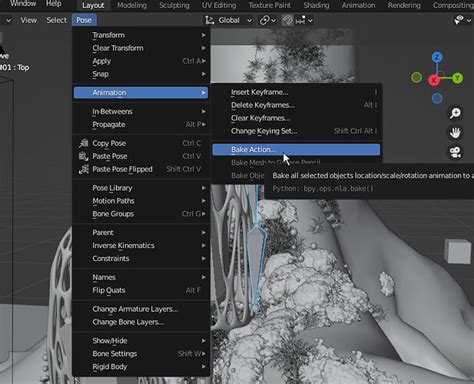Click the blue Z axis gizmo handle
474x384 pixels.
coord(437,57)
